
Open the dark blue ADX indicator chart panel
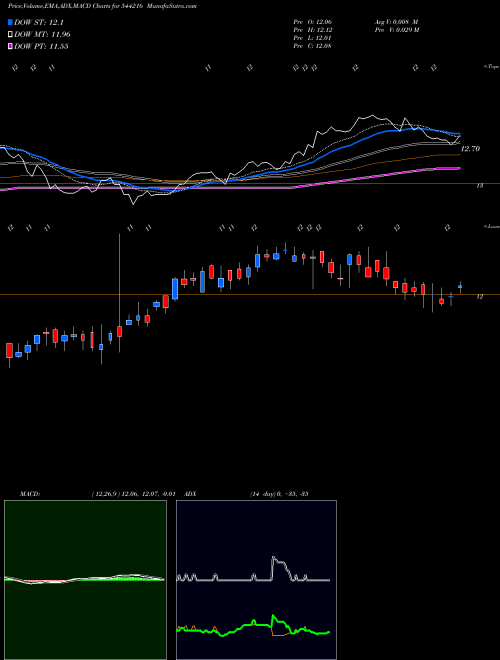(x=256, y=580)
